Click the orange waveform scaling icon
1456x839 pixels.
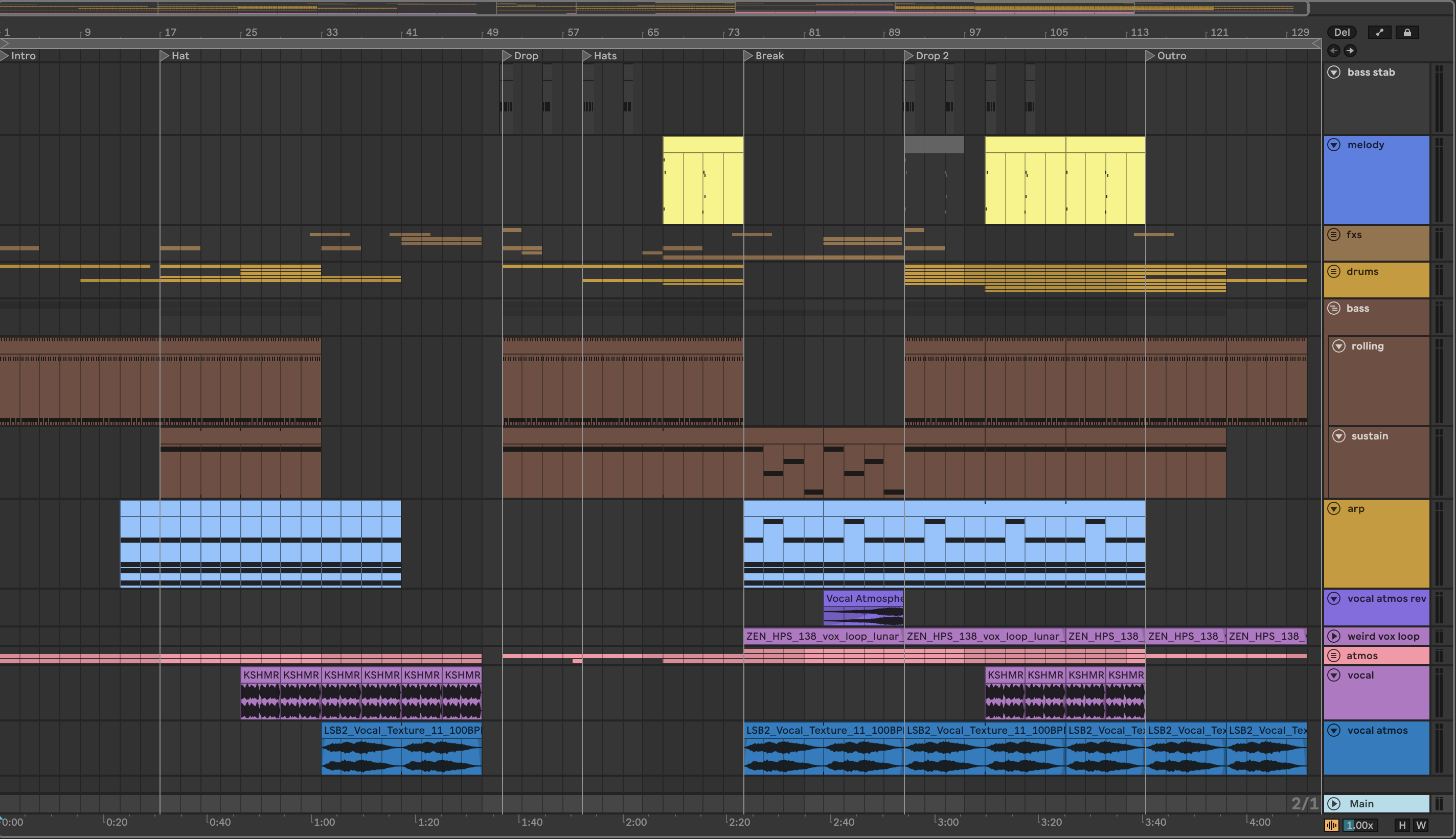point(1331,825)
